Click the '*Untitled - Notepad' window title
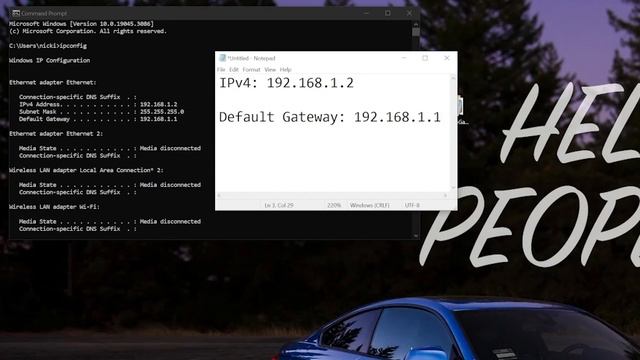 tap(251, 58)
